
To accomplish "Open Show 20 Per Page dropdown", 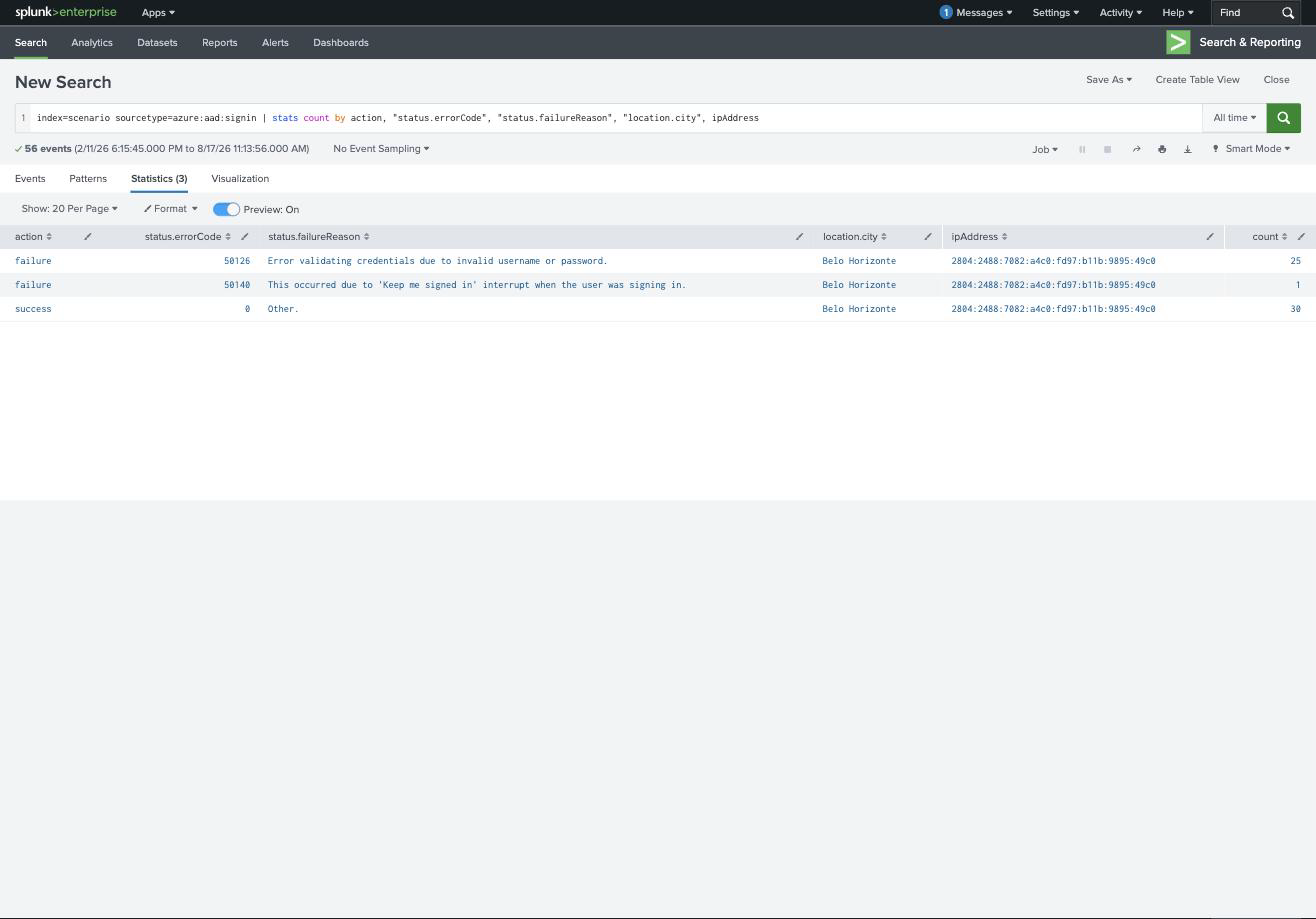I will [69, 209].
